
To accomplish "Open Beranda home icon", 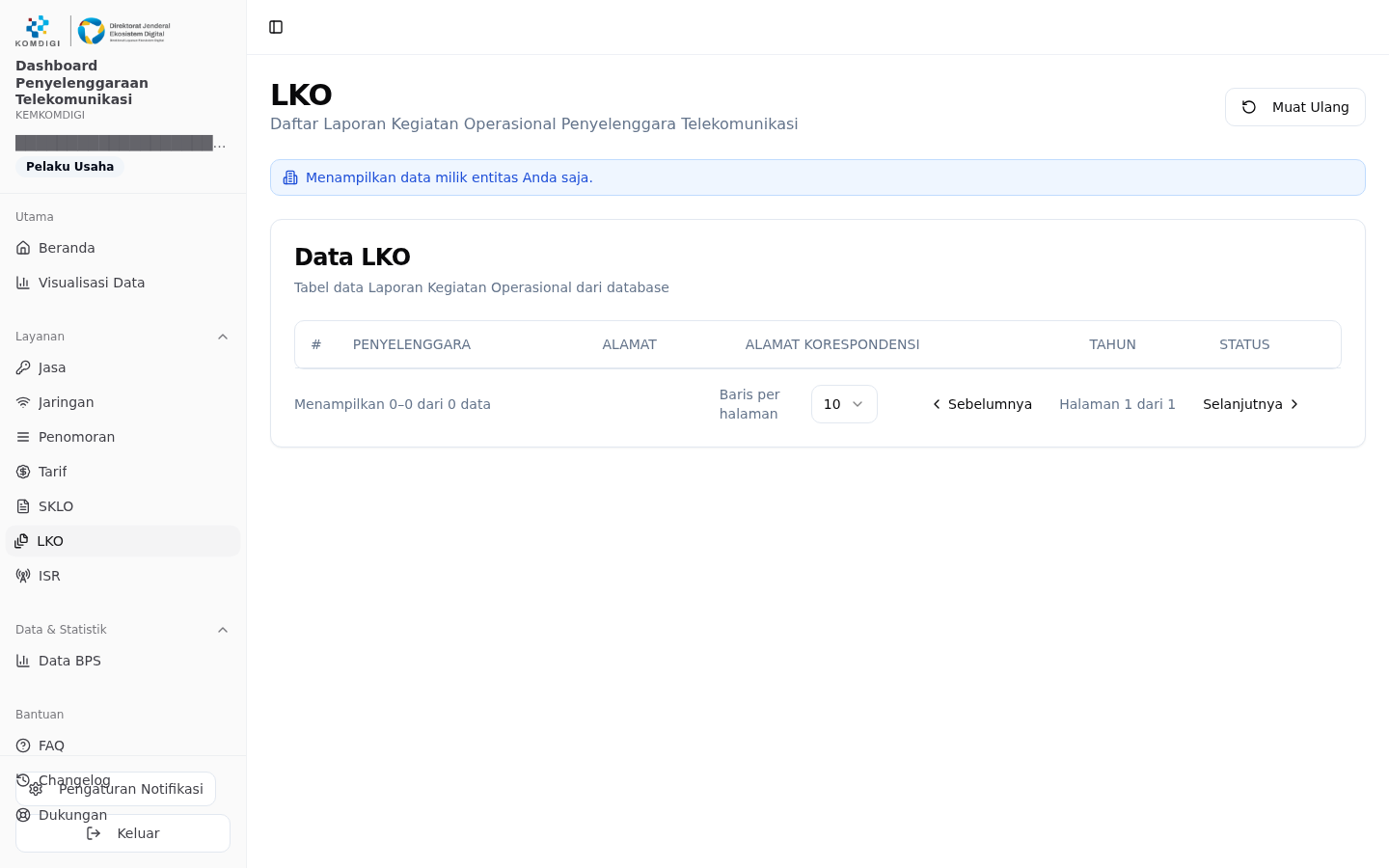I will coord(23,248).
